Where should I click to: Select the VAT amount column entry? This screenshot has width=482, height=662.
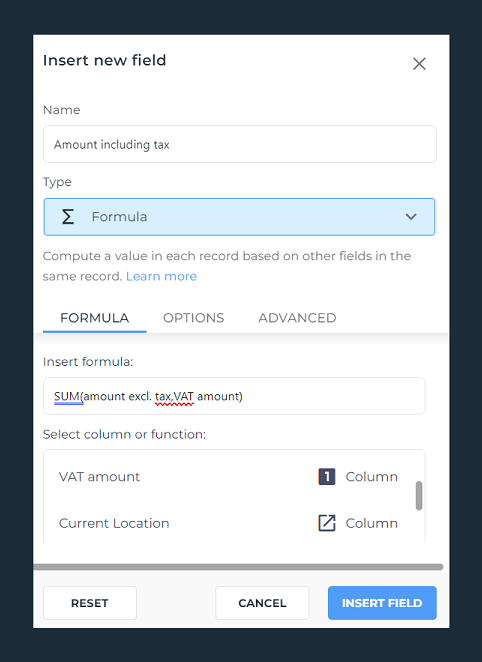pyautogui.click(x=228, y=477)
